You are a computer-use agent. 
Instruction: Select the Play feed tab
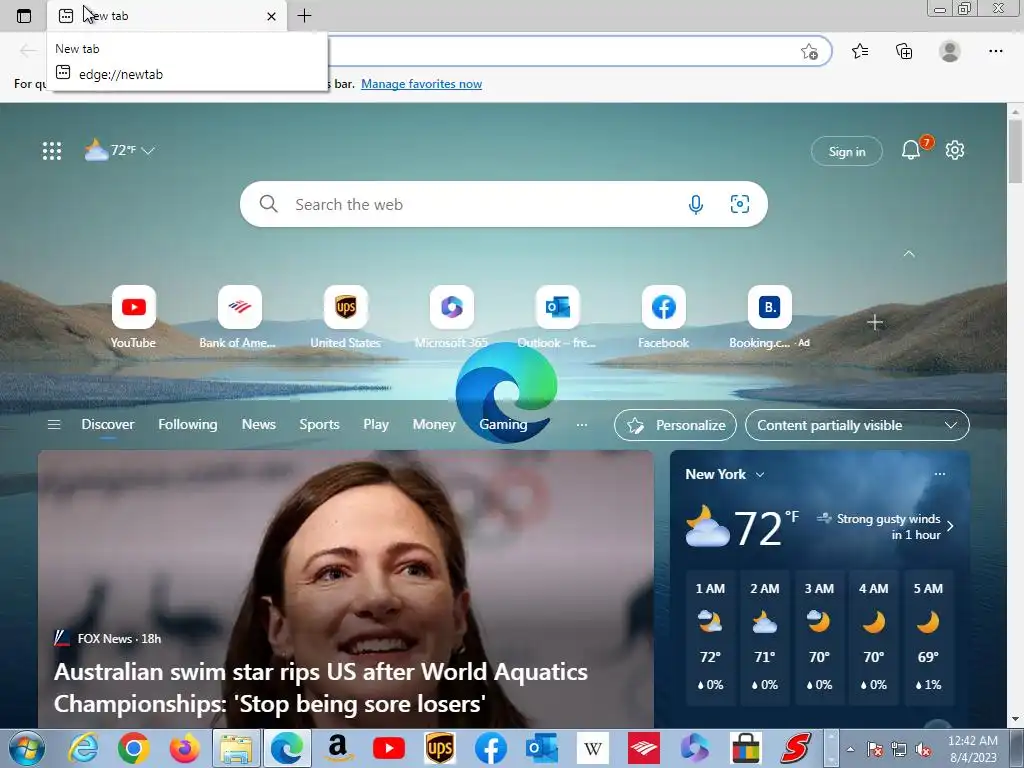tap(376, 424)
